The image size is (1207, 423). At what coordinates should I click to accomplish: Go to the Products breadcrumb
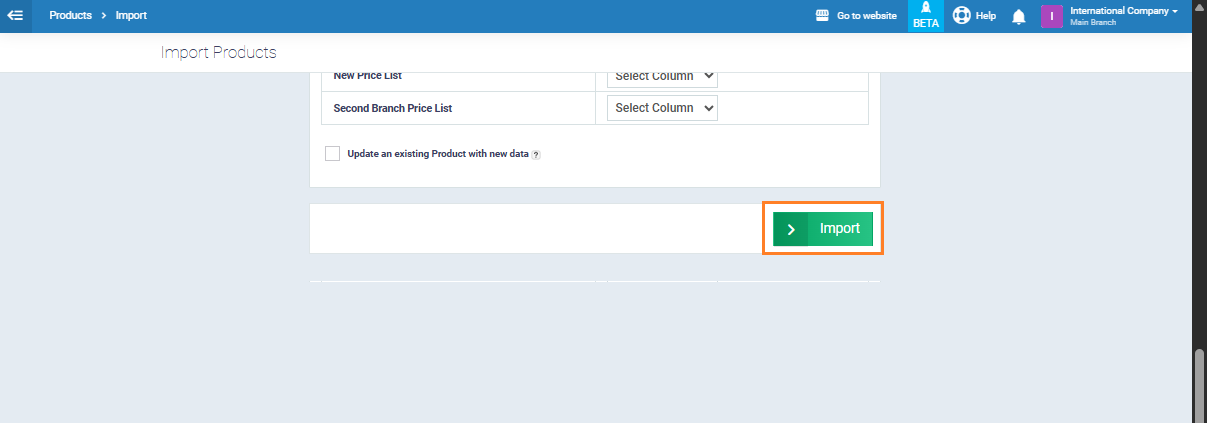coord(70,16)
